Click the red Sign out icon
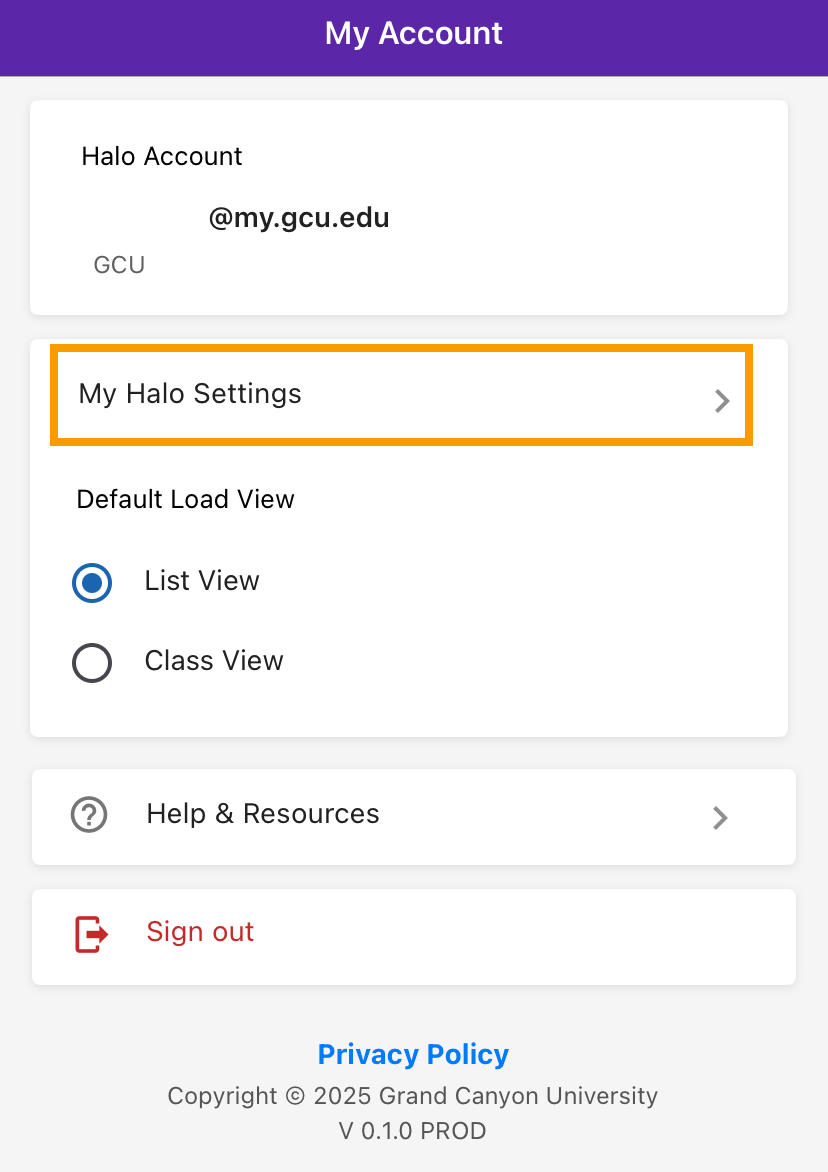The image size is (828, 1172). 91,933
